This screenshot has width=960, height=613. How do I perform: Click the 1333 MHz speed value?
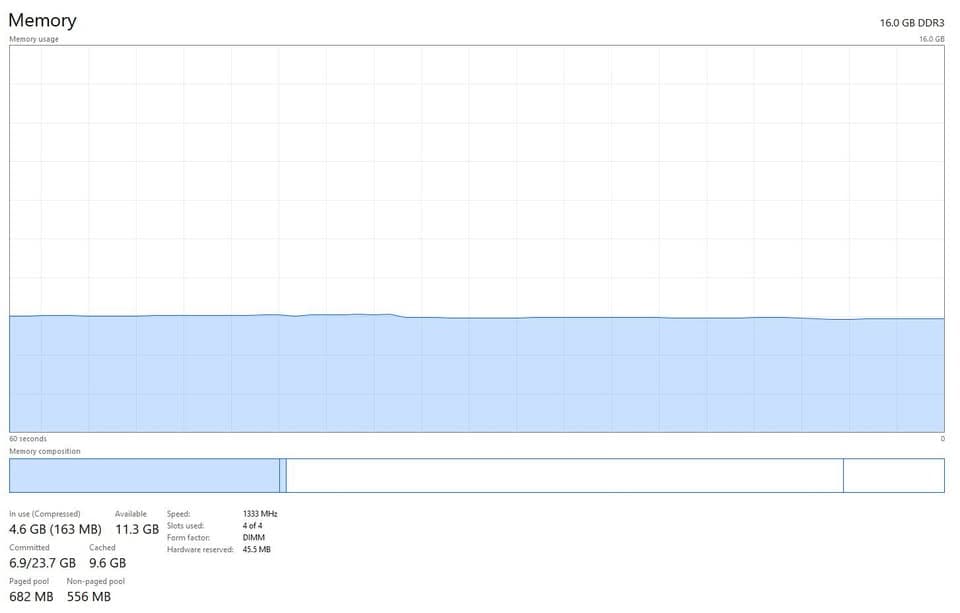pyautogui.click(x=260, y=514)
